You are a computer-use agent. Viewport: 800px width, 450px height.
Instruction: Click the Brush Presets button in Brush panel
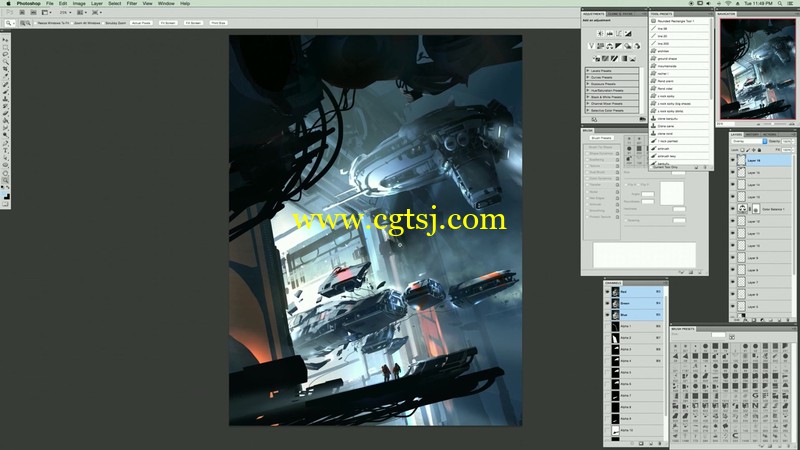[x=601, y=138]
